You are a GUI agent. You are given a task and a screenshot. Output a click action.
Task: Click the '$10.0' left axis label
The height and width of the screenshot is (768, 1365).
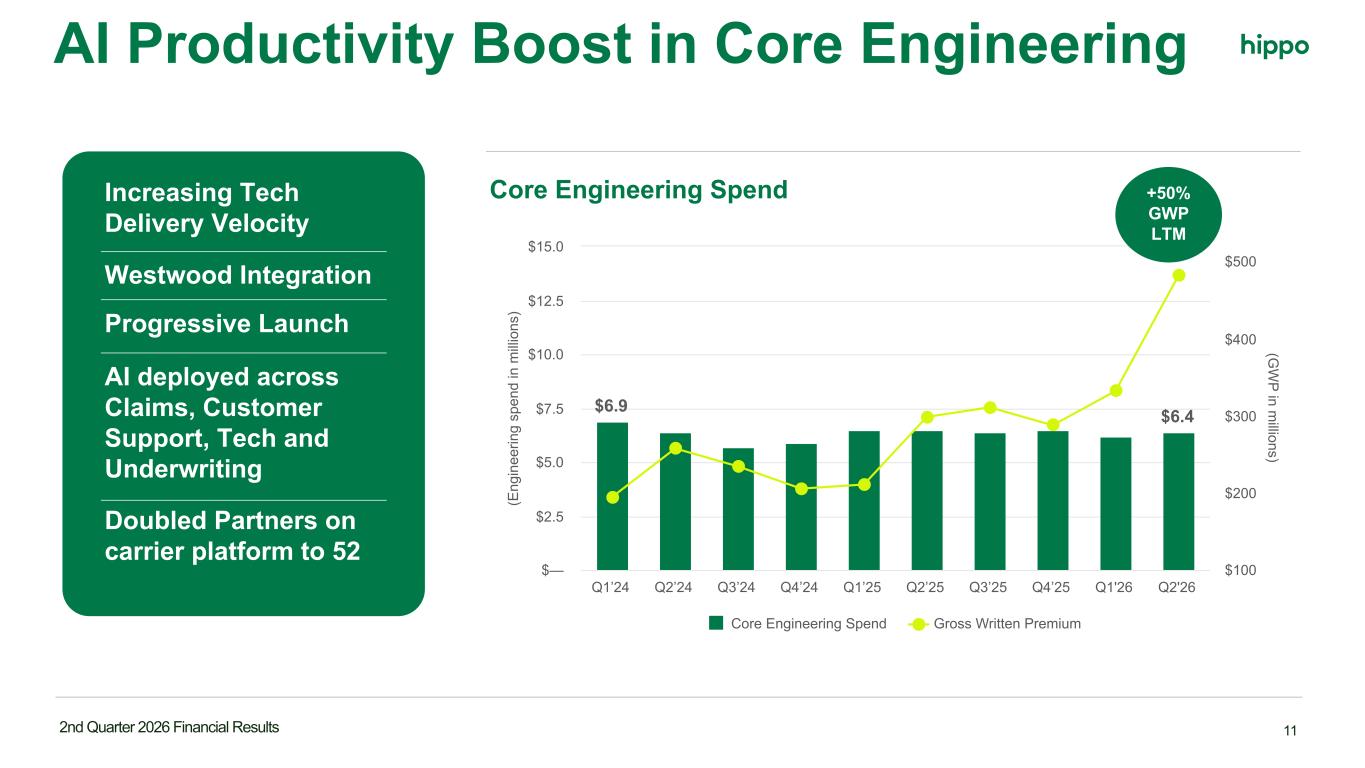[546, 354]
